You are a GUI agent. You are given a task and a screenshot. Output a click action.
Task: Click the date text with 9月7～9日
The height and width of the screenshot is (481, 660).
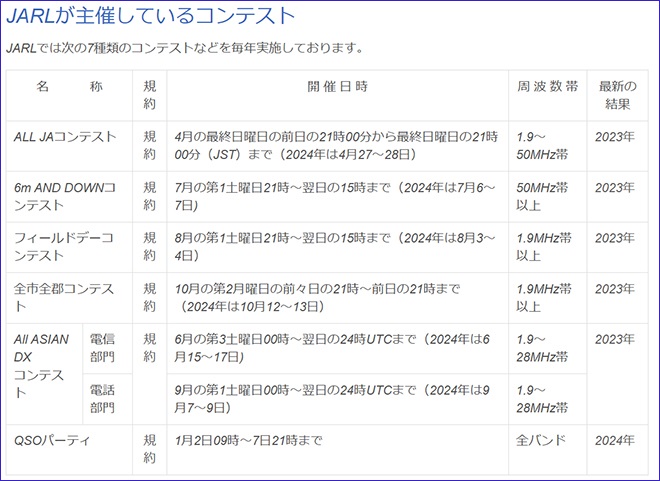[x=332, y=399]
